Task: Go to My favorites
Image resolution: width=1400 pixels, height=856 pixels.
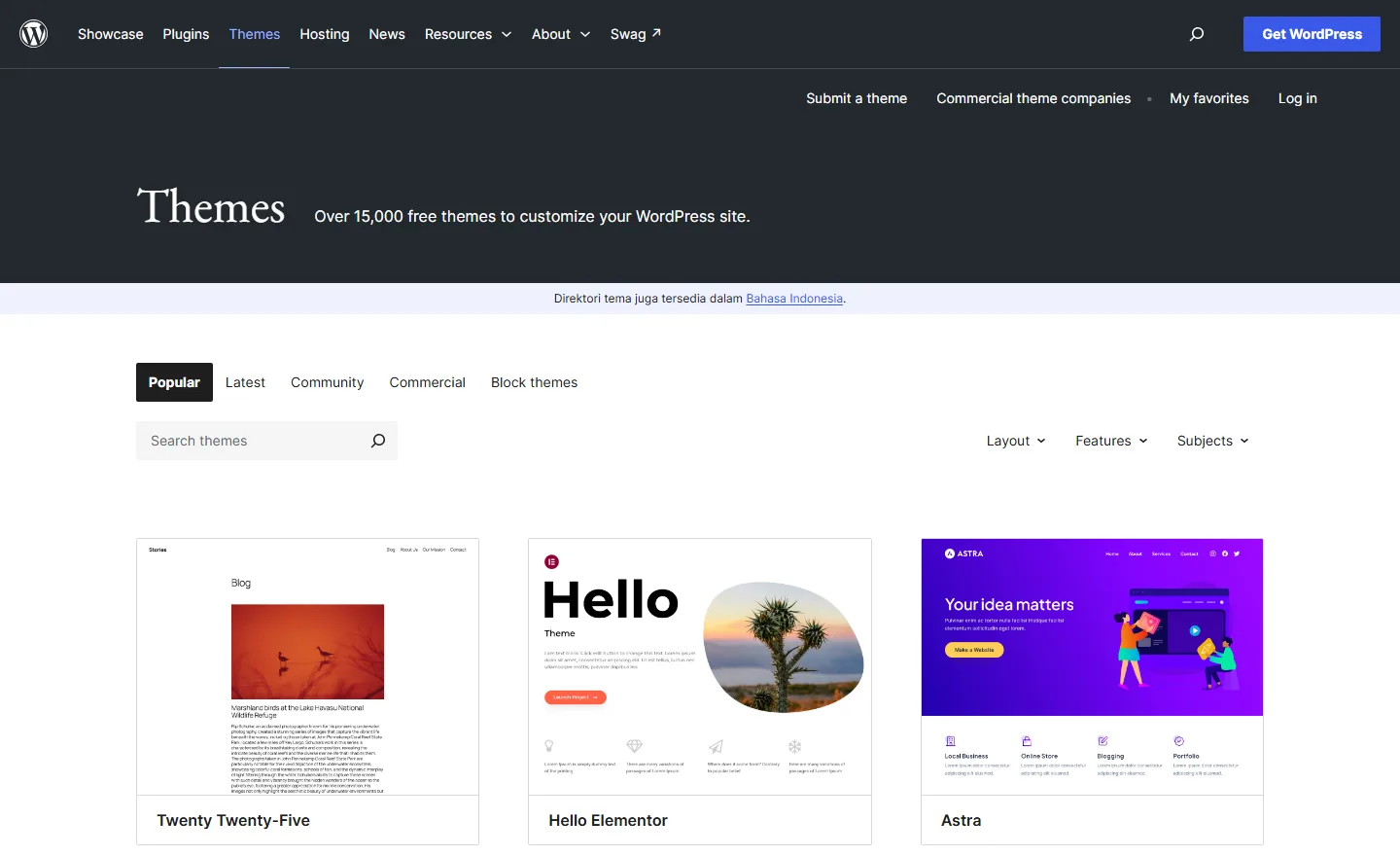Action: pos(1209,98)
